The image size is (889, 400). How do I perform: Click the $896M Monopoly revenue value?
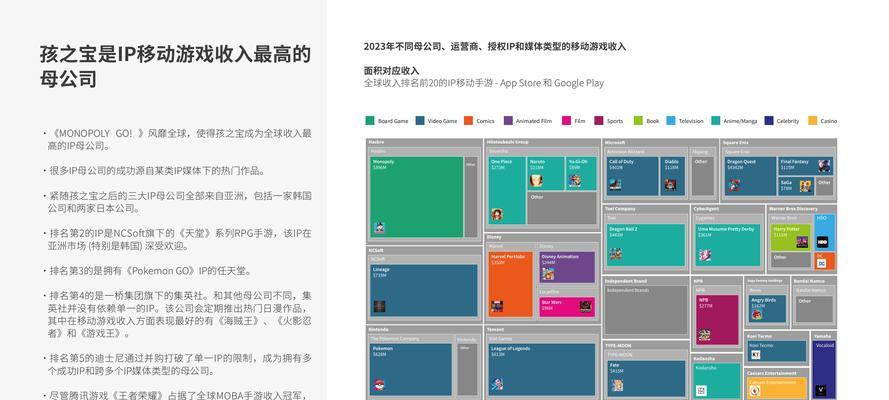(379, 168)
